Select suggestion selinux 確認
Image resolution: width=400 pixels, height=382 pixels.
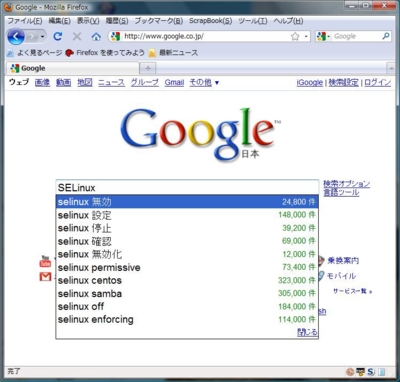(x=187, y=241)
